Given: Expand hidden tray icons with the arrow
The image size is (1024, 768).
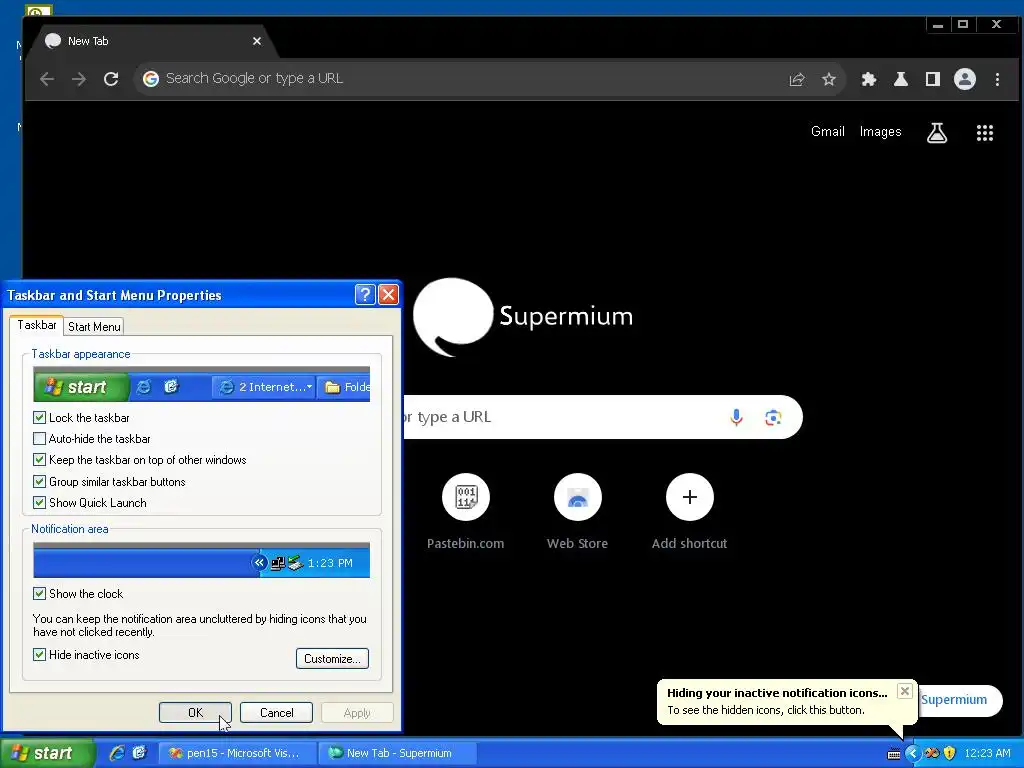Looking at the screenshot, I should coord(912,754).
